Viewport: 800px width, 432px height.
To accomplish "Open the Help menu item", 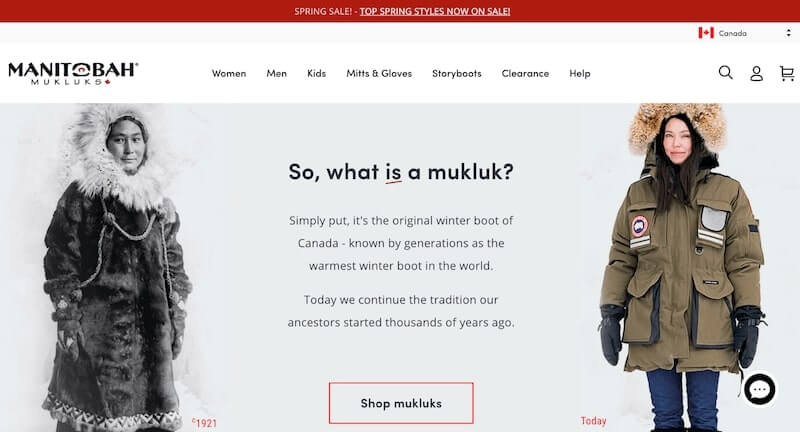I will [x=580, y=73].
